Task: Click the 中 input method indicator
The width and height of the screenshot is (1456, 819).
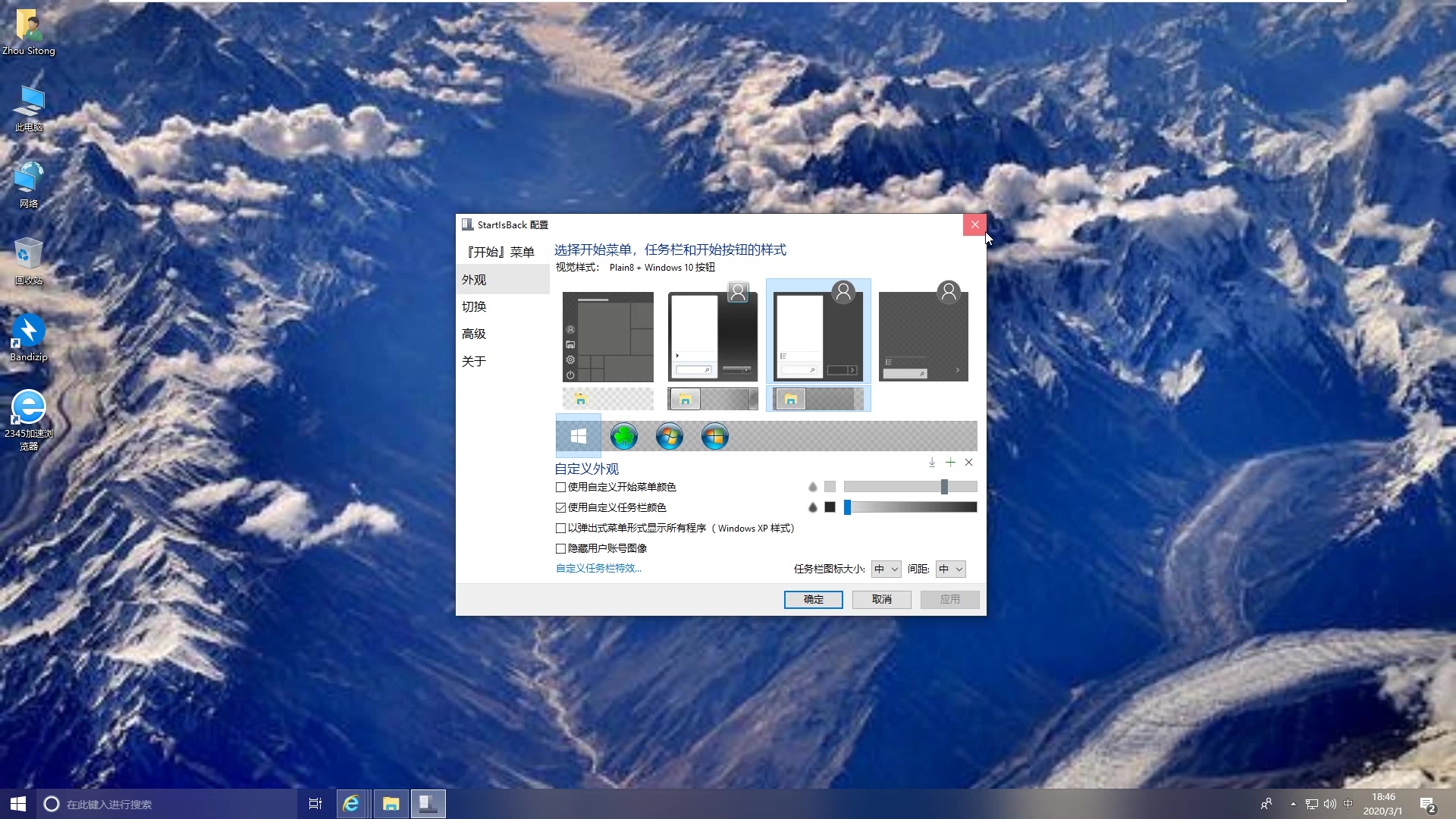Action: tap(1348, 804)
